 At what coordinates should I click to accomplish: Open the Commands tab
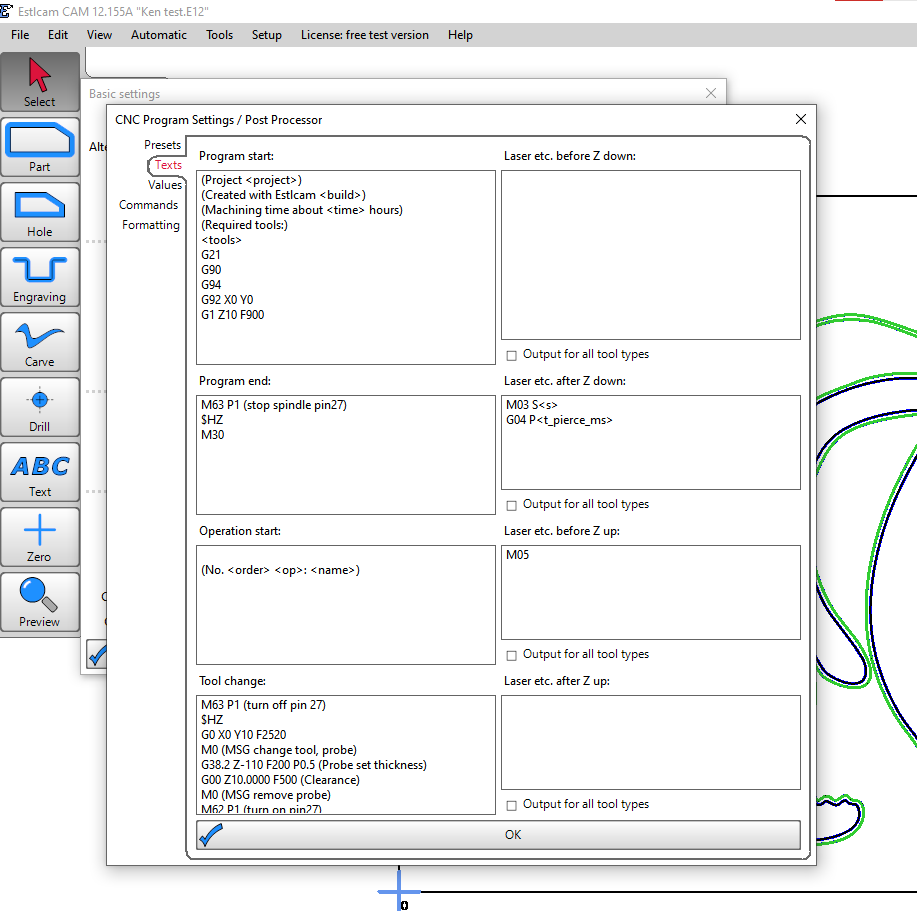tap(148, 205)
